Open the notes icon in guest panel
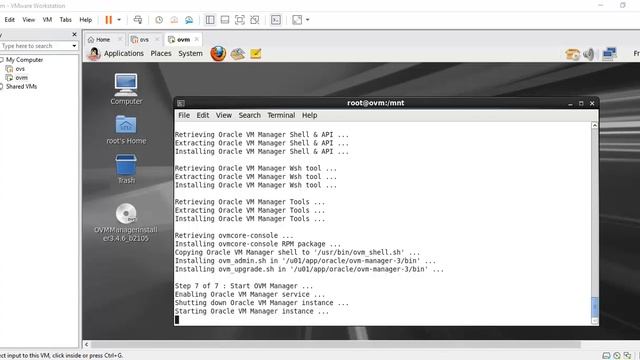The image size is (640, 360). [256, 53]
